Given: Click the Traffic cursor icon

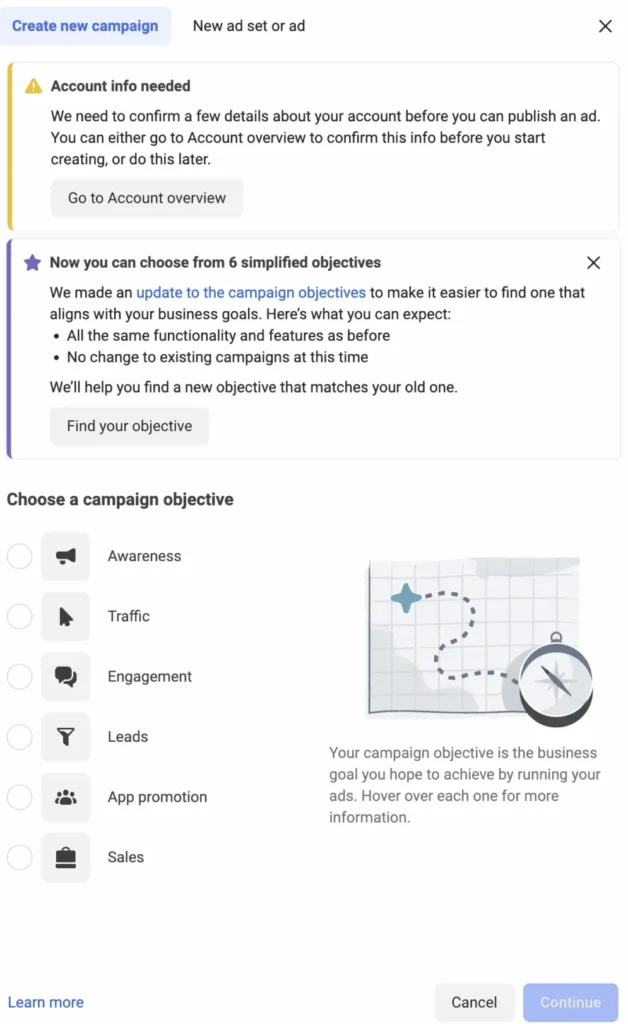Looking at the screenshot, I should click(65, 616).
